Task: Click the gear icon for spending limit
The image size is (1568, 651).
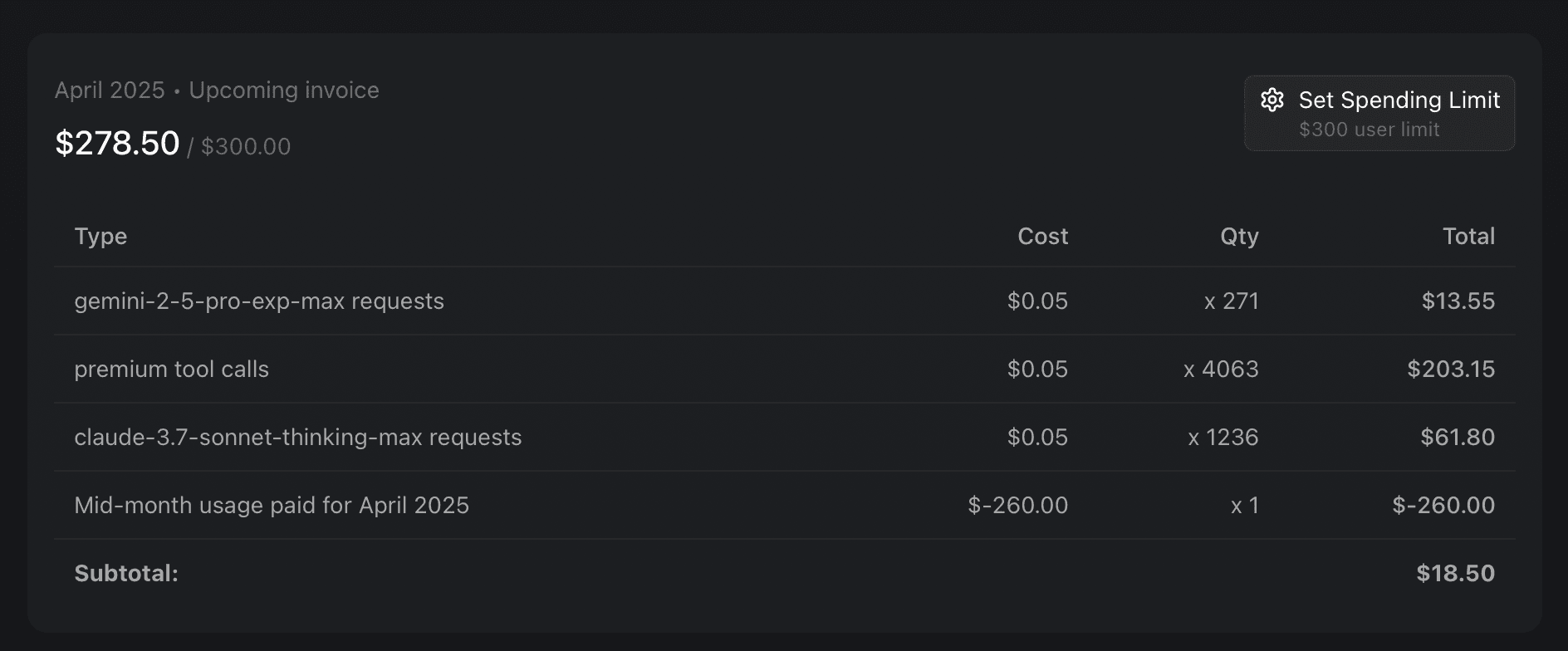Action: click(x=1272, y=100)
